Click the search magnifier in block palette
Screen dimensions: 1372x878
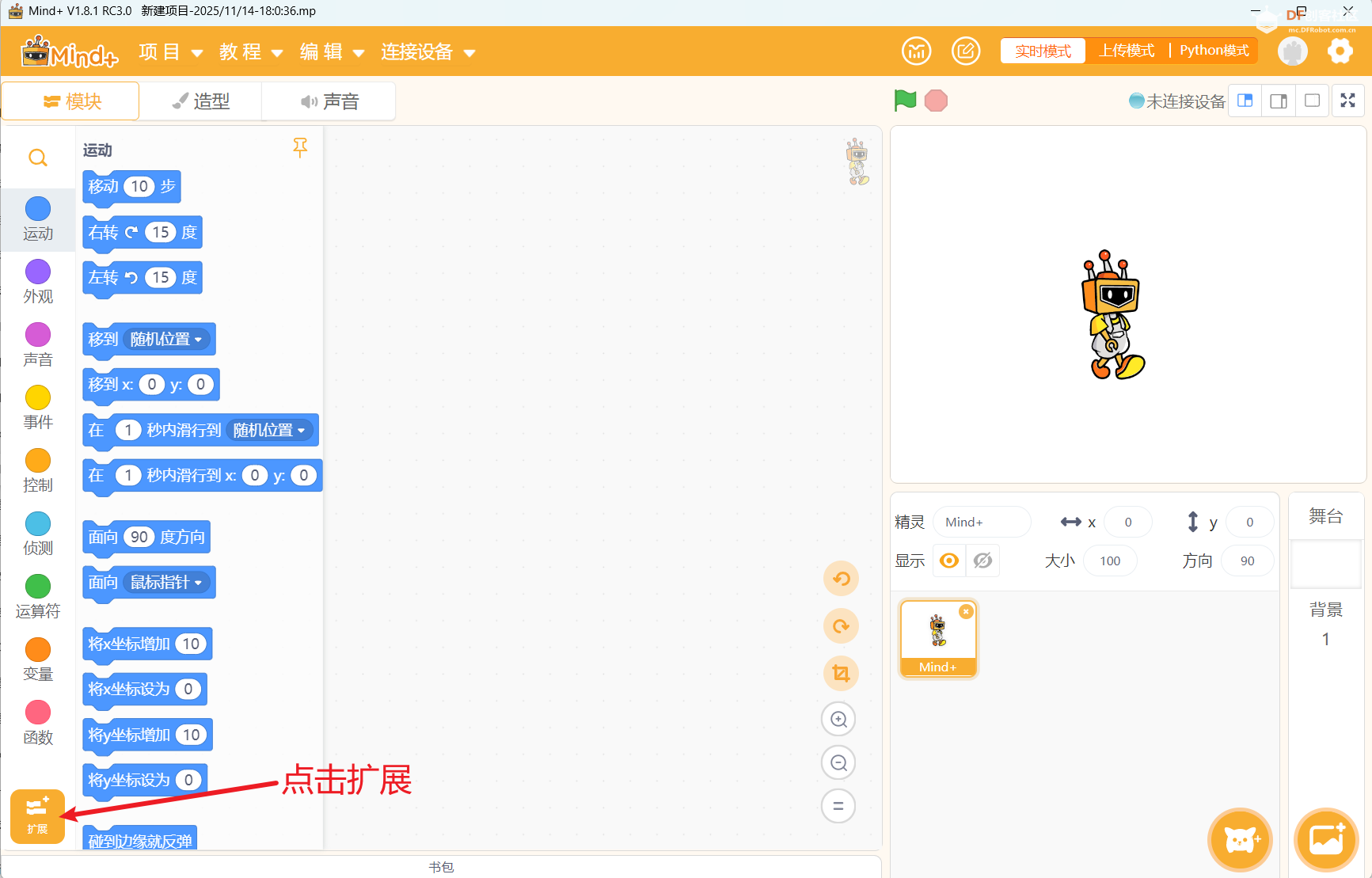37,158
